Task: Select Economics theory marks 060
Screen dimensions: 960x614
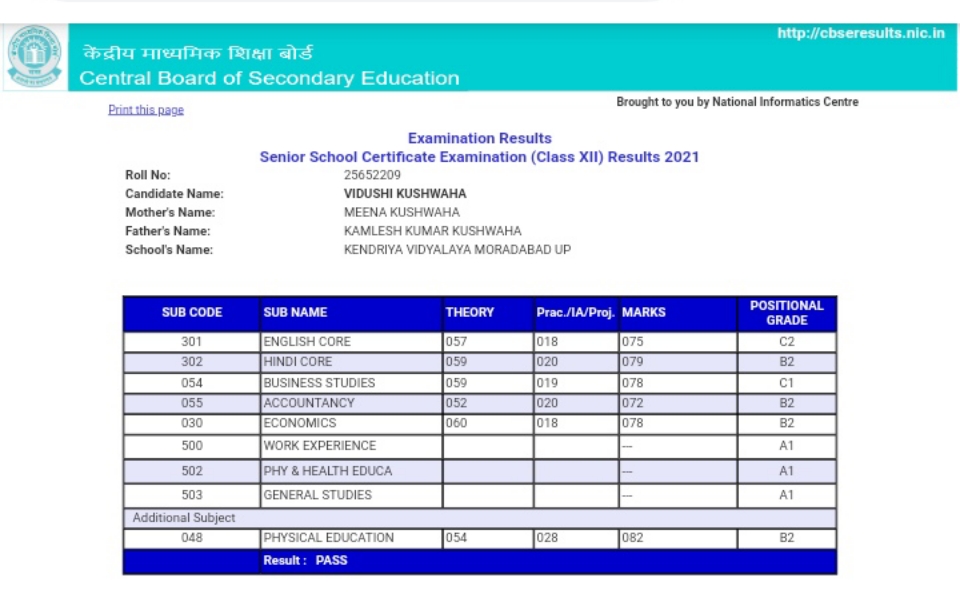Action: pyautogui.click(x=456, y=423)
